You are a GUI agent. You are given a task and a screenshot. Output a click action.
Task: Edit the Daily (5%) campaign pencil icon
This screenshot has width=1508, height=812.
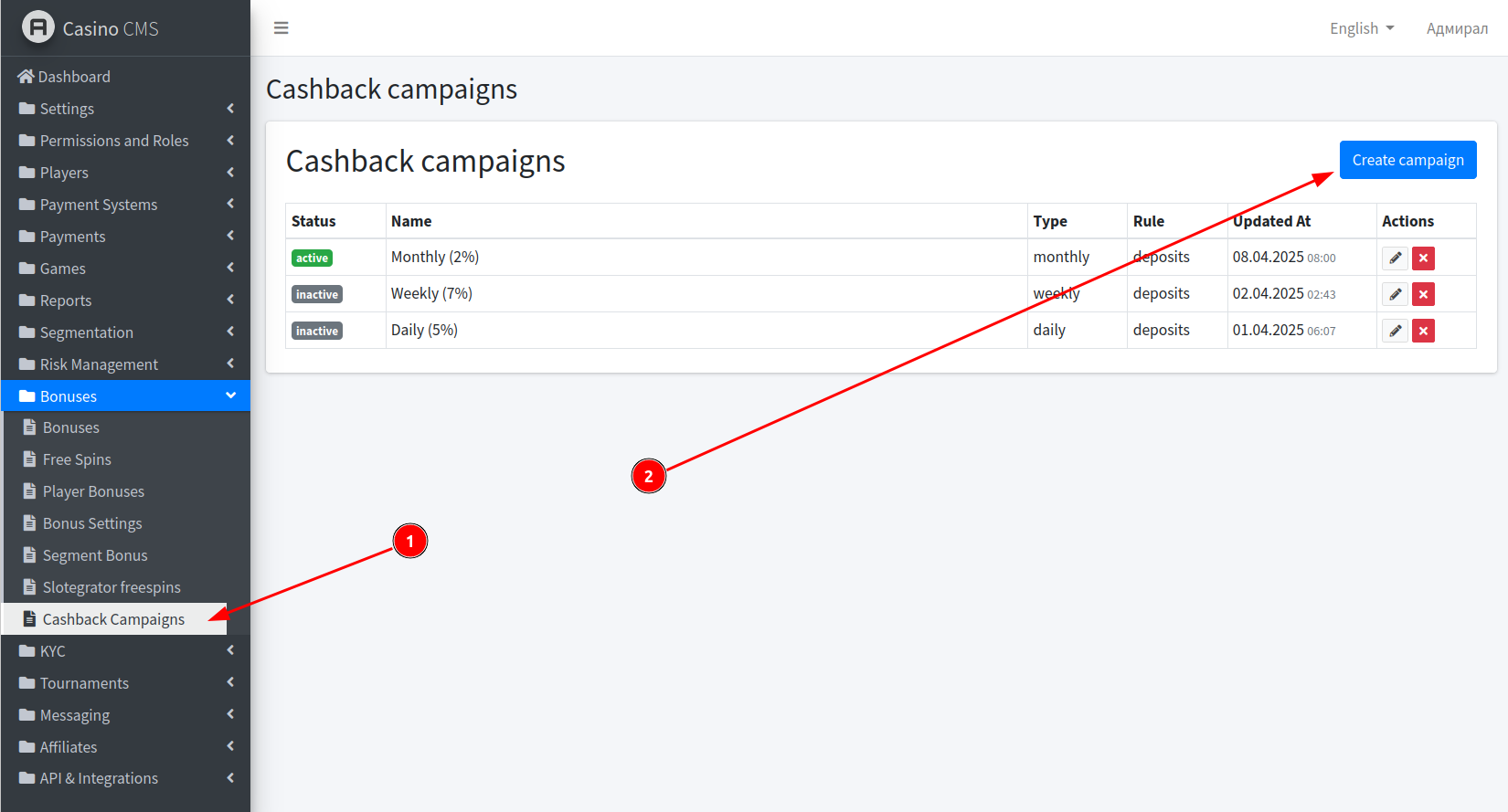pyautogui.click(x=1395, y=332)
